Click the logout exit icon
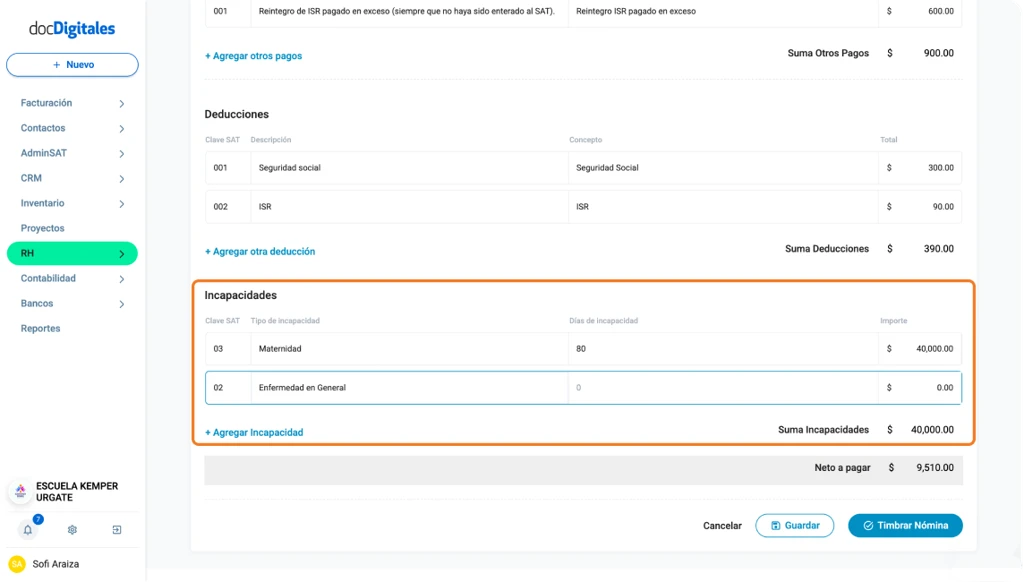Screen dimensions: 1024x582 coord(117,530)
